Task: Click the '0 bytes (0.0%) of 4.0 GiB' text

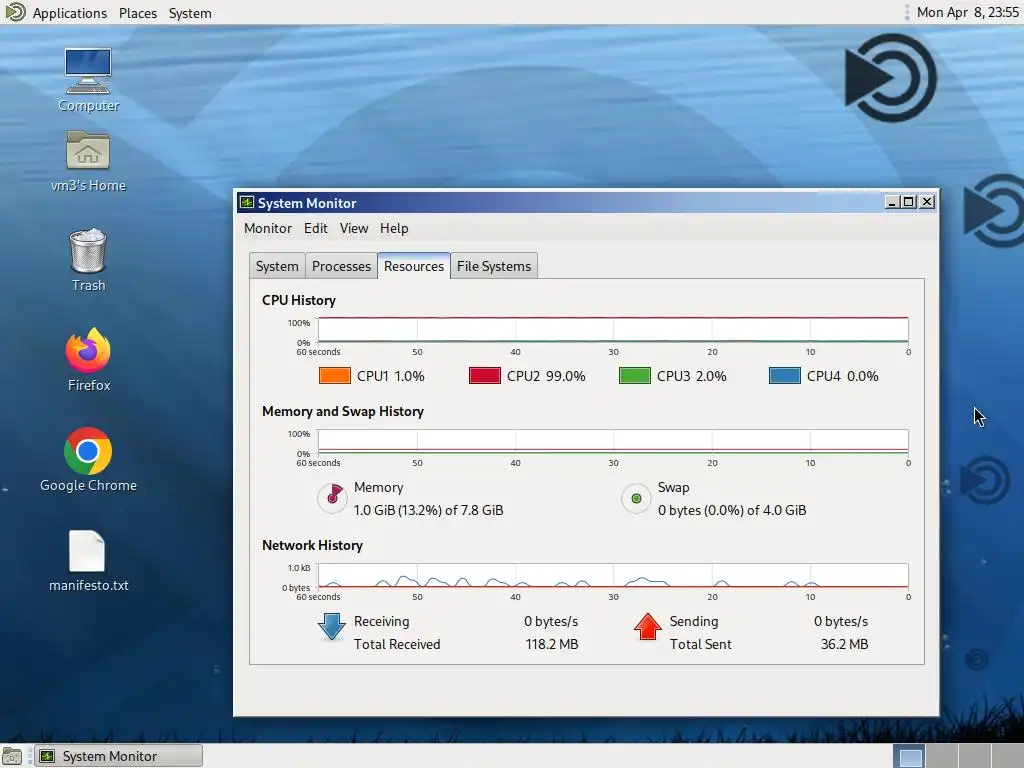Action: click(732, 510)
